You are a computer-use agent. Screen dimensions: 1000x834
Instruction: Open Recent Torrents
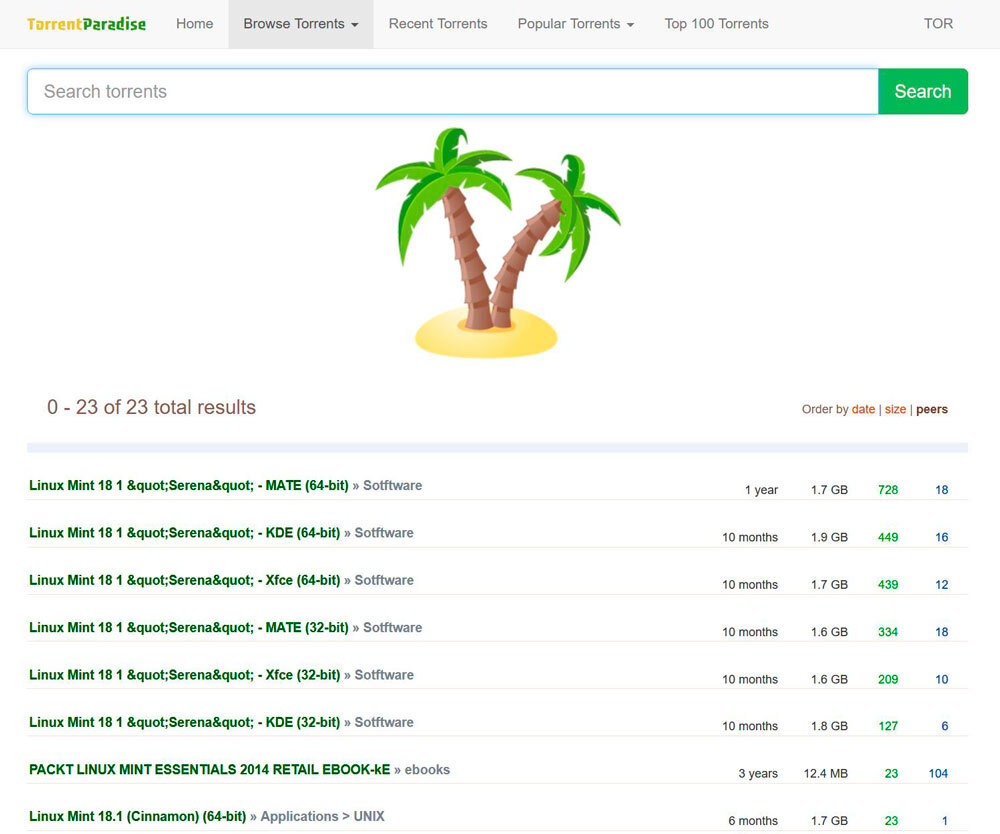438,24
